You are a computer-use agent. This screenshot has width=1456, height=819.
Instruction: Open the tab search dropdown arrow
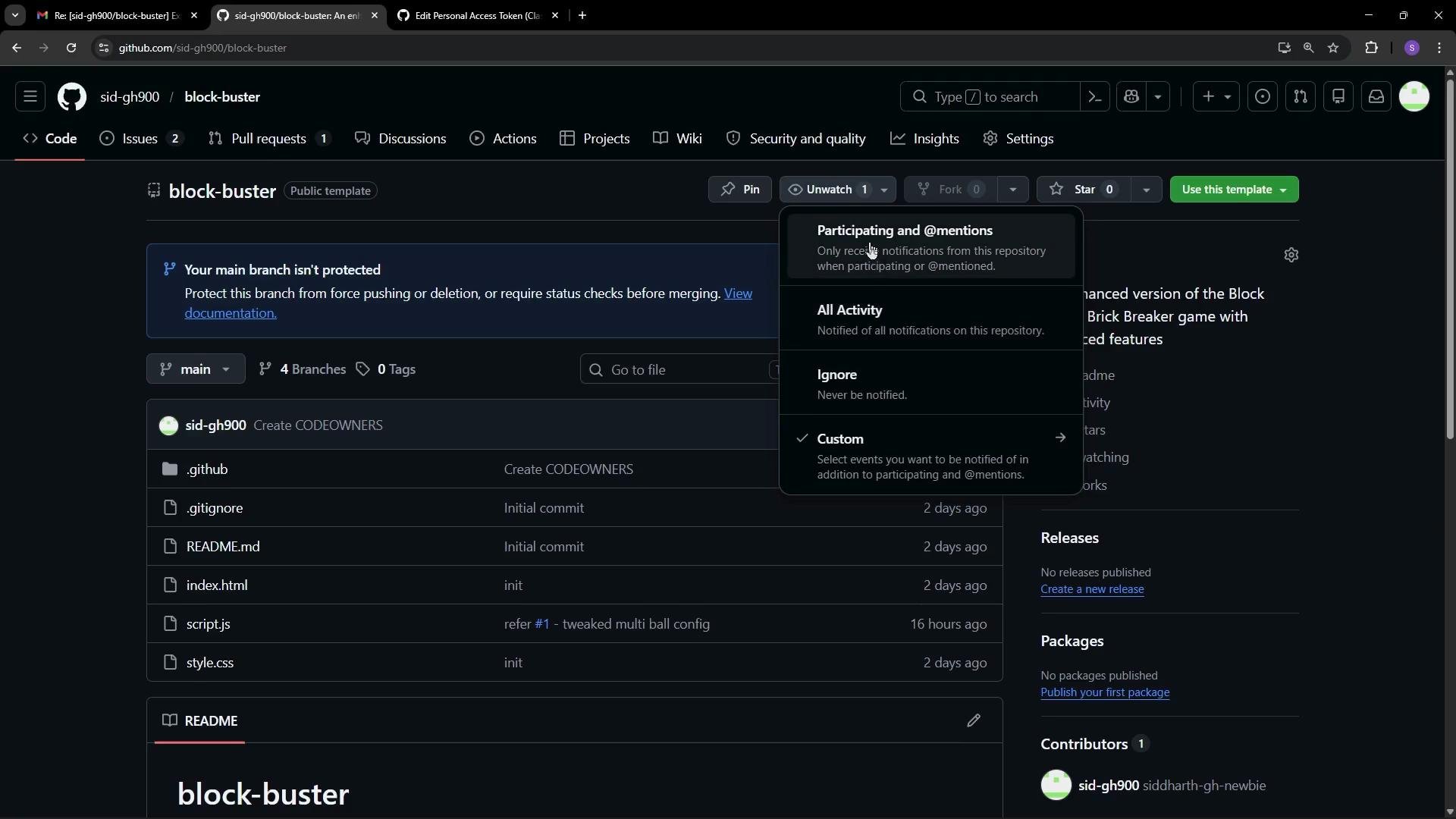[x=14, y=15]
